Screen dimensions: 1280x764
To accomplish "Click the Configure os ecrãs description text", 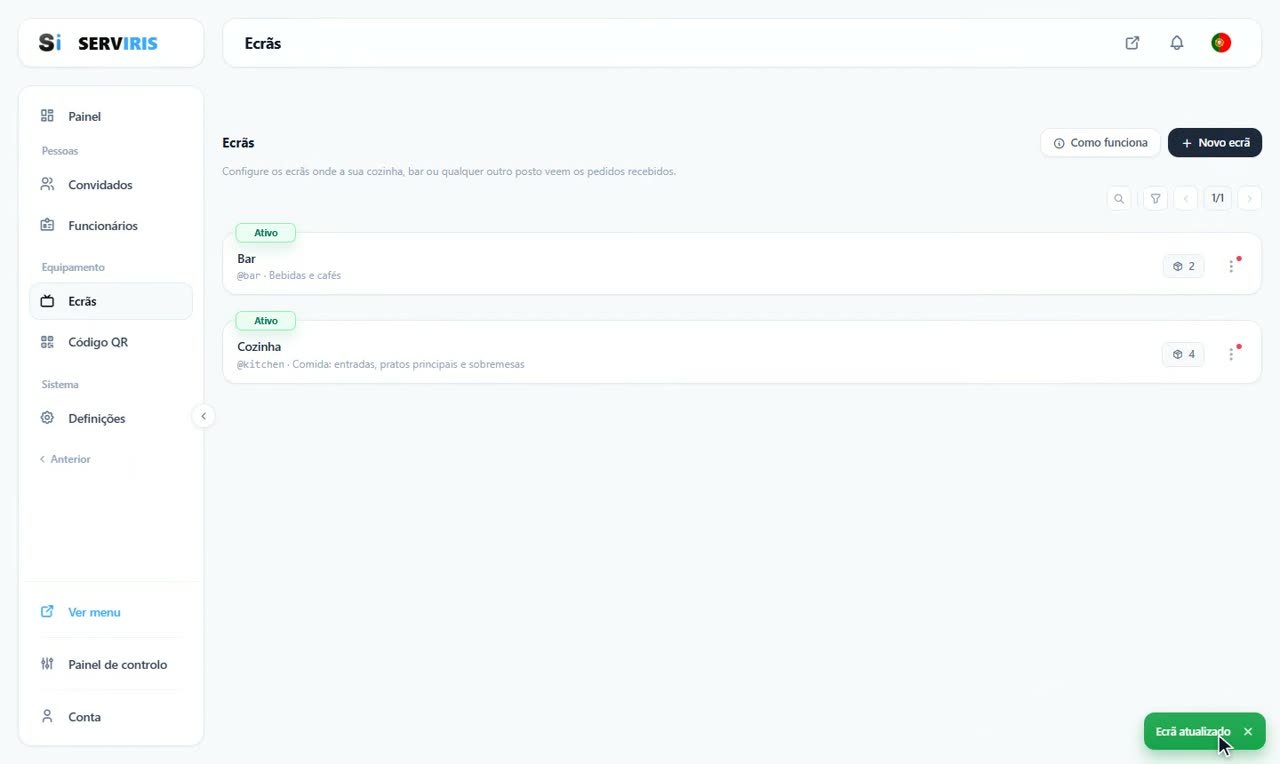I will pyautogui.click(x=449, y=171).
